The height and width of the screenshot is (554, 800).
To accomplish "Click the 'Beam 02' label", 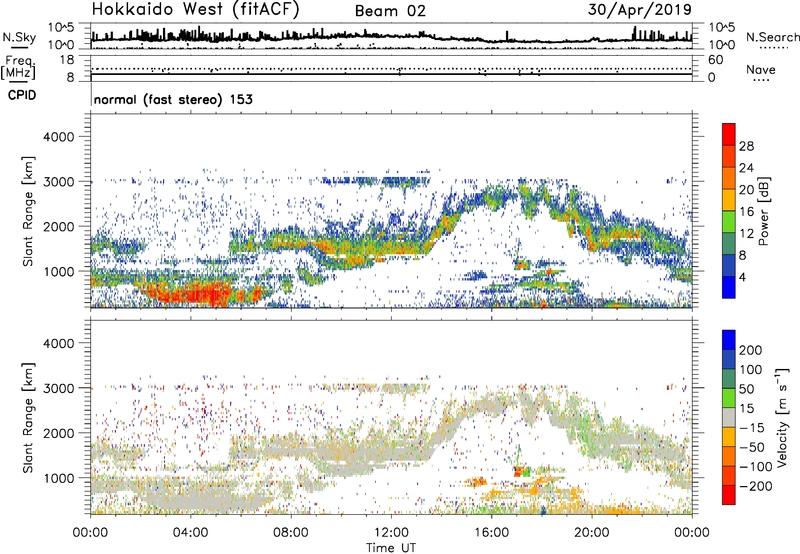I will coord(390,11).
